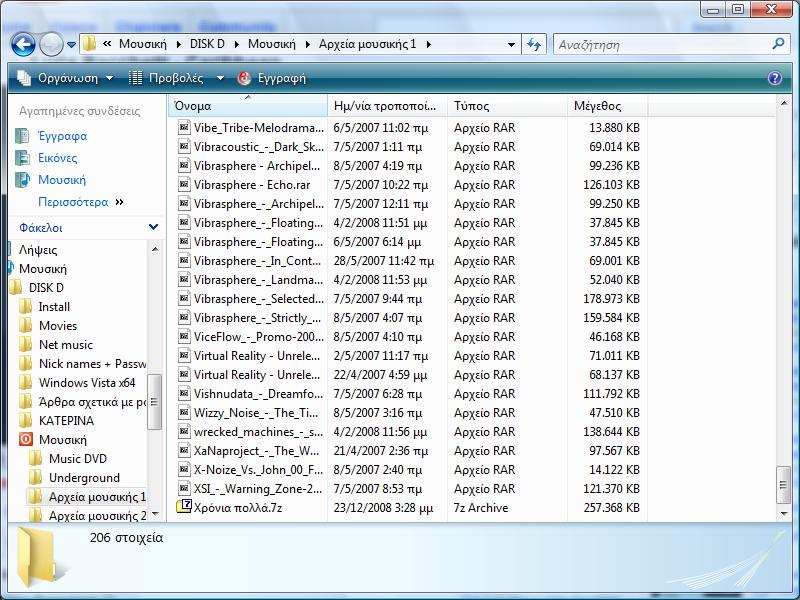Select the Underground folder
The height and width of the screenshot is (600, 800).
84,478
